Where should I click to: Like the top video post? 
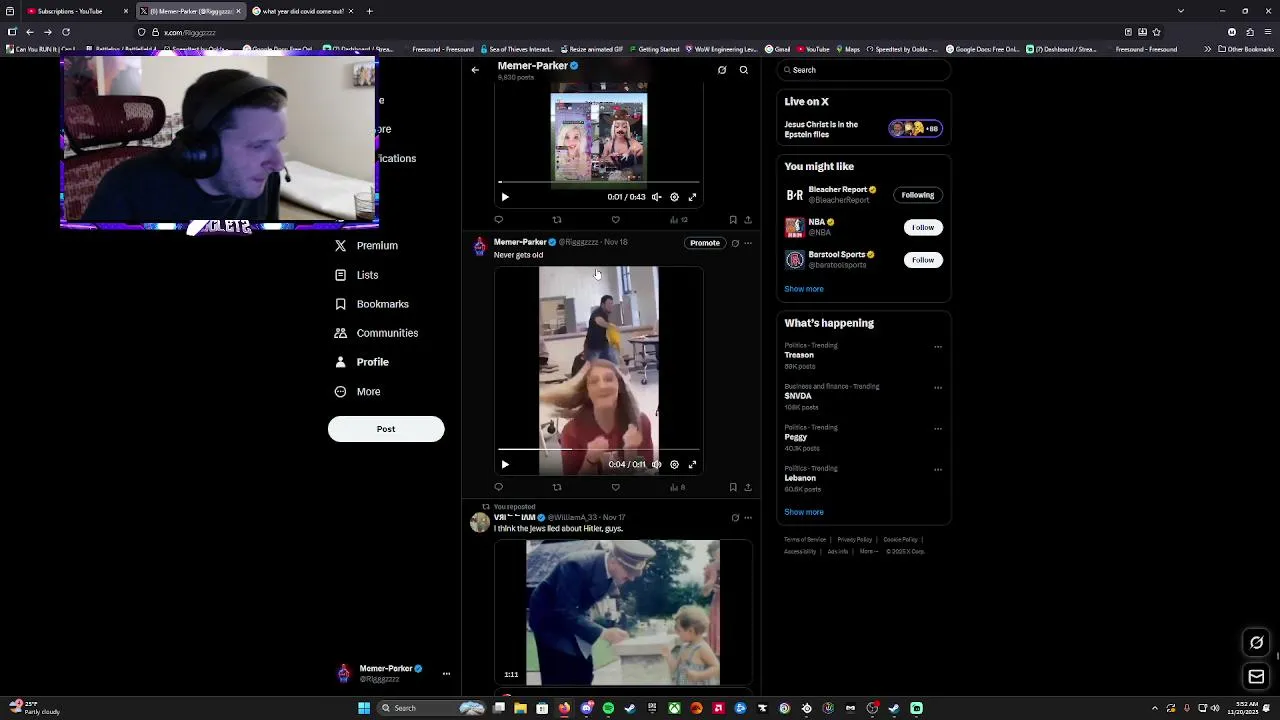pyautogui.click(x=615, y=220)
